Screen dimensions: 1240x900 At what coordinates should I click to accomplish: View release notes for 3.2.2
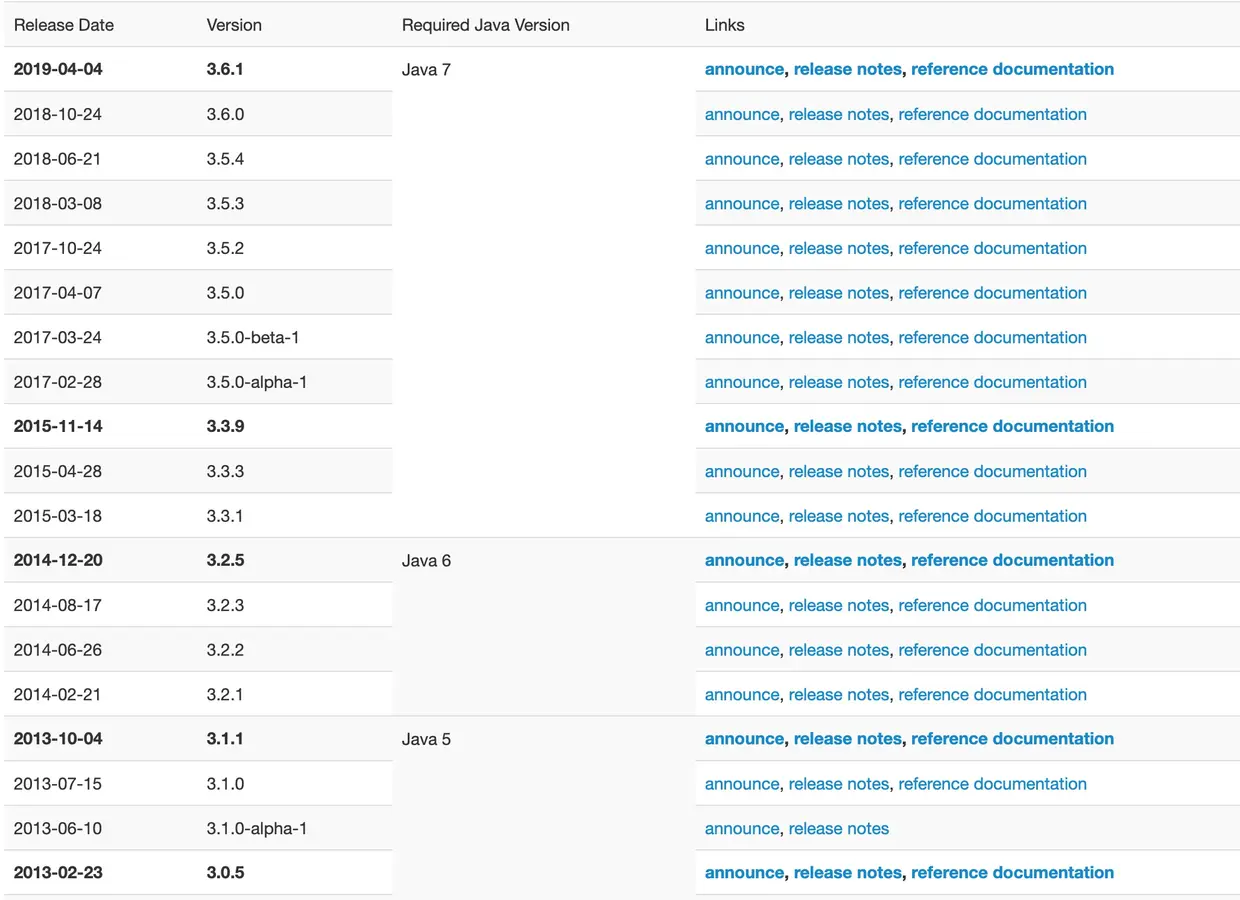839,650
